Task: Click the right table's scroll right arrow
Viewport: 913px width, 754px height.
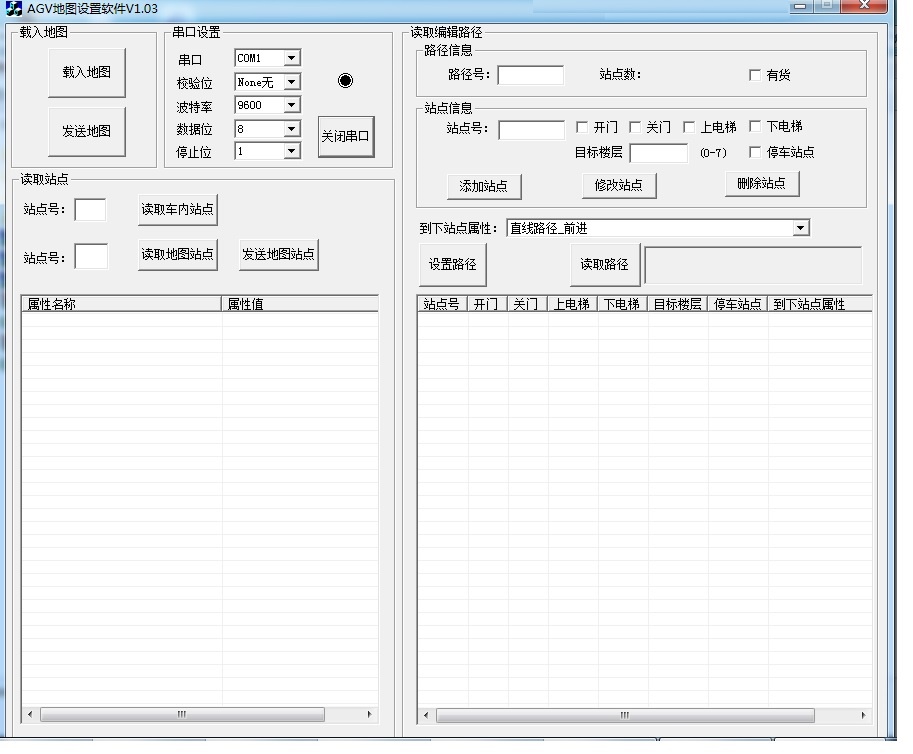Action: [x=866, y=715]
